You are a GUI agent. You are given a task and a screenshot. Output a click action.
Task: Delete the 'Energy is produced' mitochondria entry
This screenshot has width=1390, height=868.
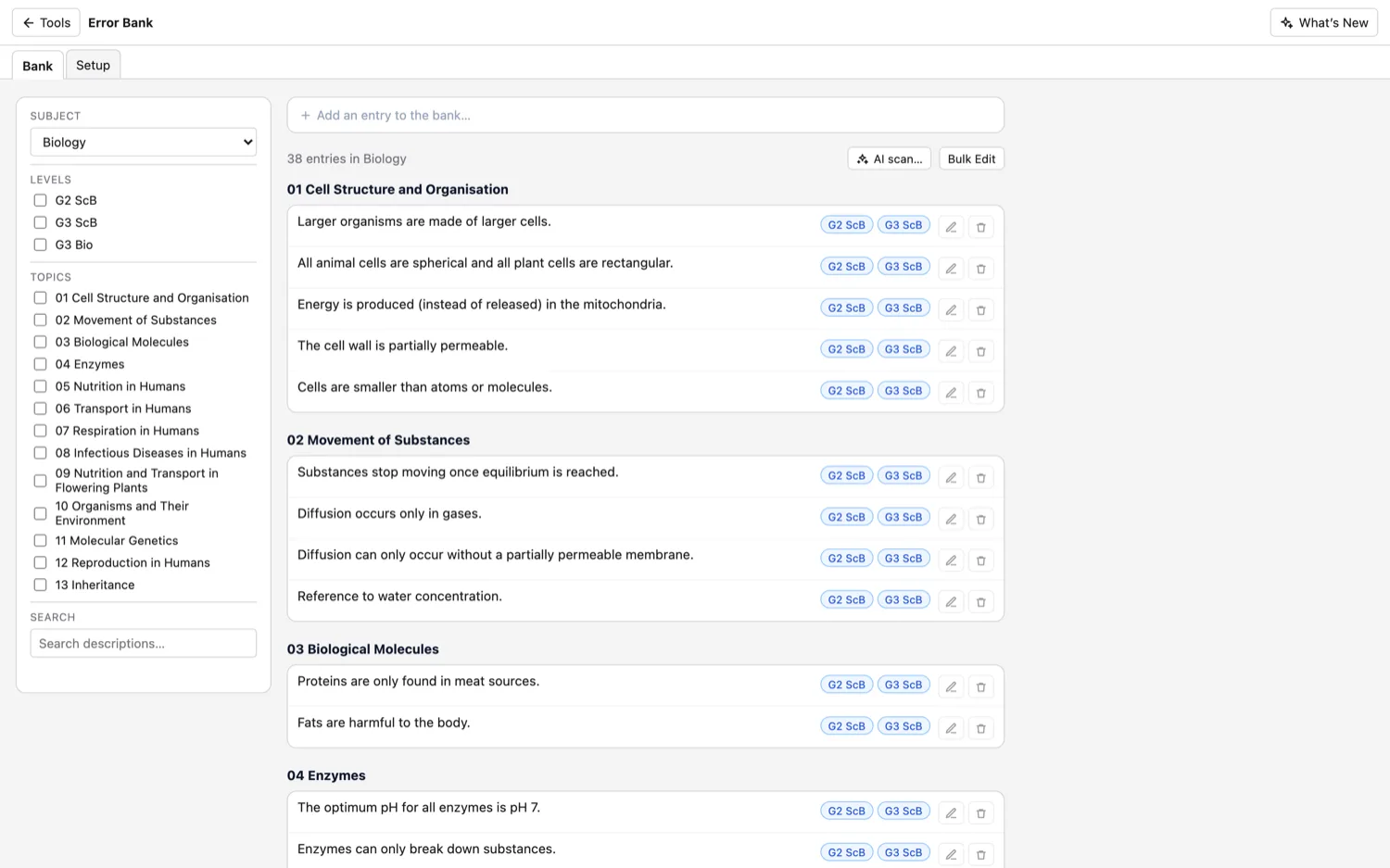pyautogui.click(x=980, y=310)
